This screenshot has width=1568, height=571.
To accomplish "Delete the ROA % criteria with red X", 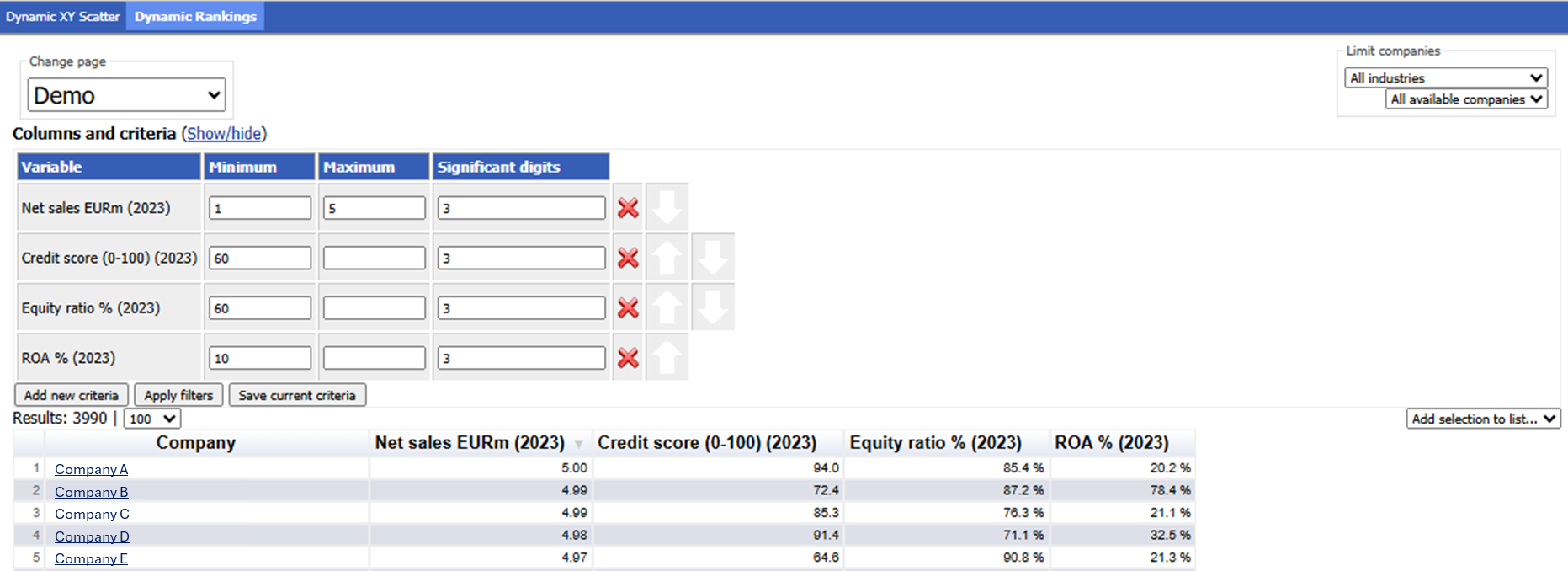I will 628,358.
